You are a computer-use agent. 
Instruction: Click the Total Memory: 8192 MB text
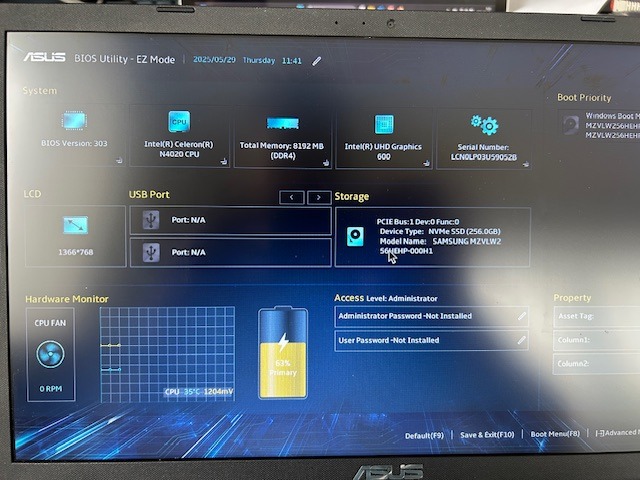click(x=282, y=146)
